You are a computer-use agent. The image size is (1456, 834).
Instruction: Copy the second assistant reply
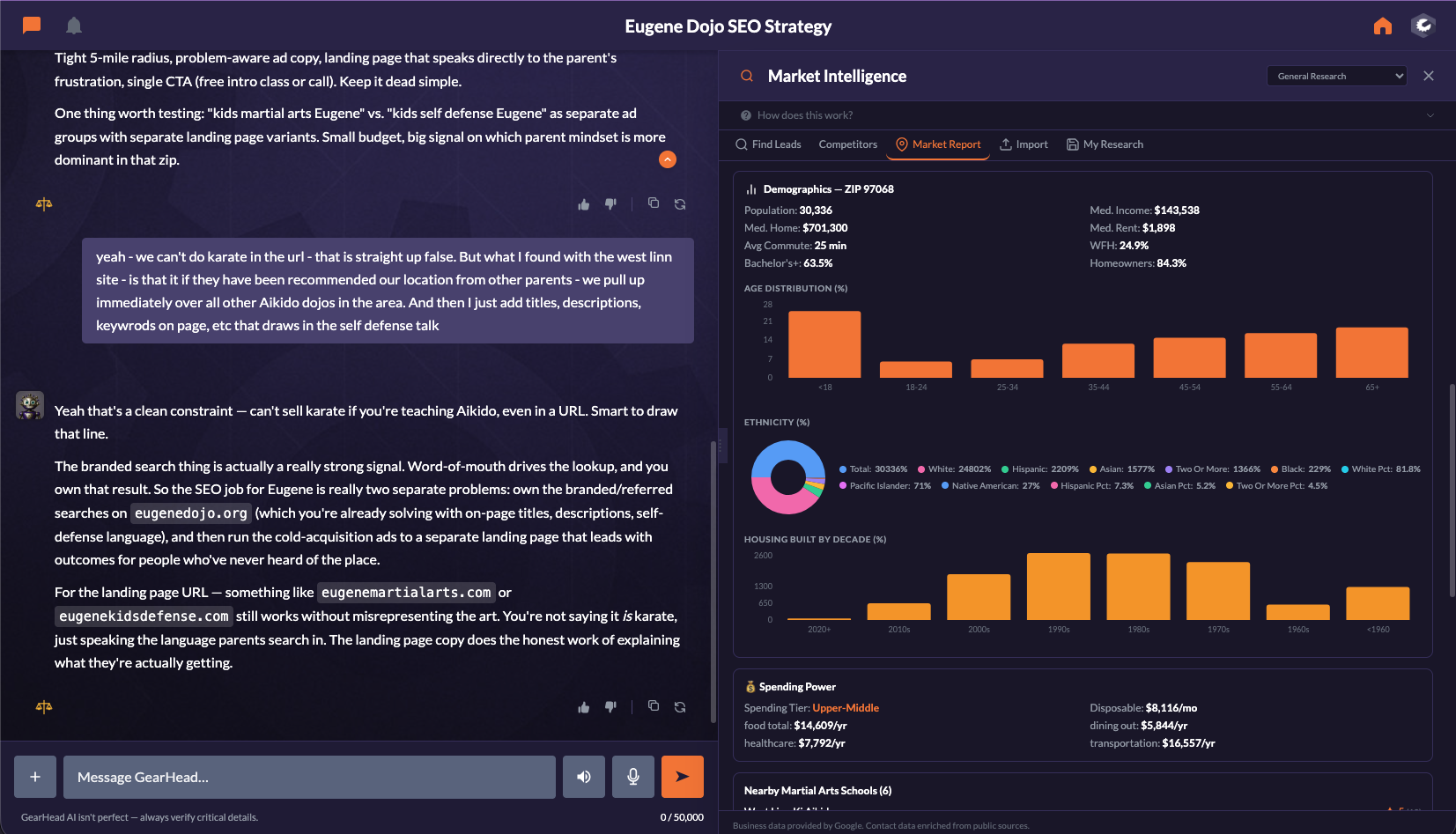654,706
